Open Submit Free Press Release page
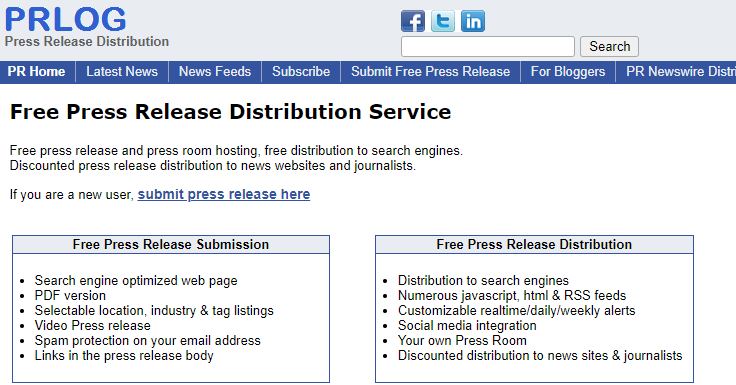Screen dimensions: 736x385 point(430,71)
